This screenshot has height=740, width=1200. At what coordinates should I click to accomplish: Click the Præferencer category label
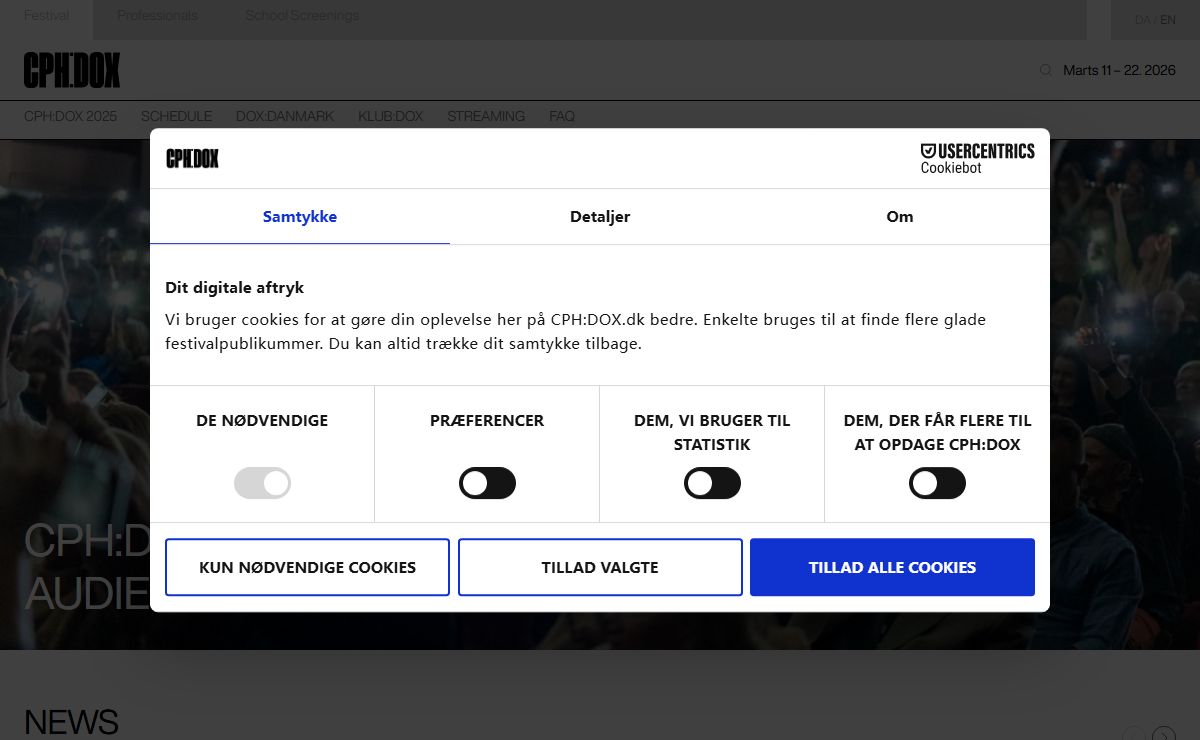(x=487, y=421)
